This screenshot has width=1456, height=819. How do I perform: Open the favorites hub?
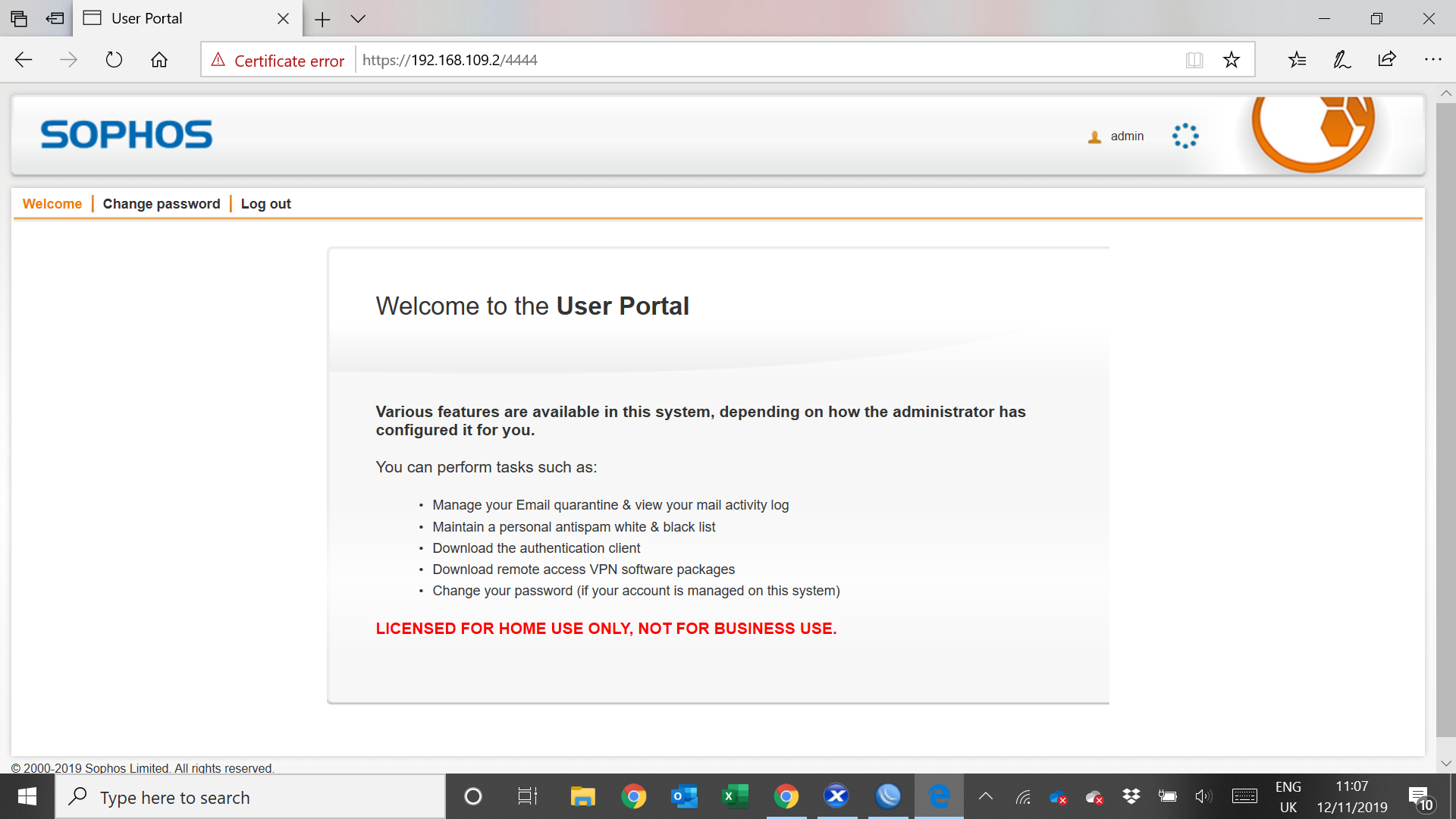pyautogui.click(x=1298, y=60)
